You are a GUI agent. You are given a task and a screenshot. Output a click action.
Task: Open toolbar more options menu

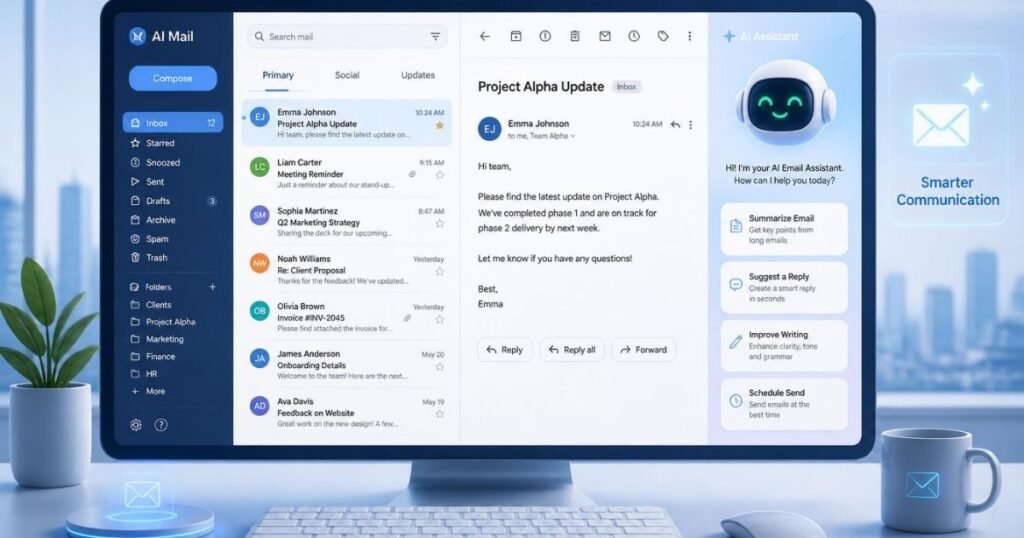coord(690,37)
